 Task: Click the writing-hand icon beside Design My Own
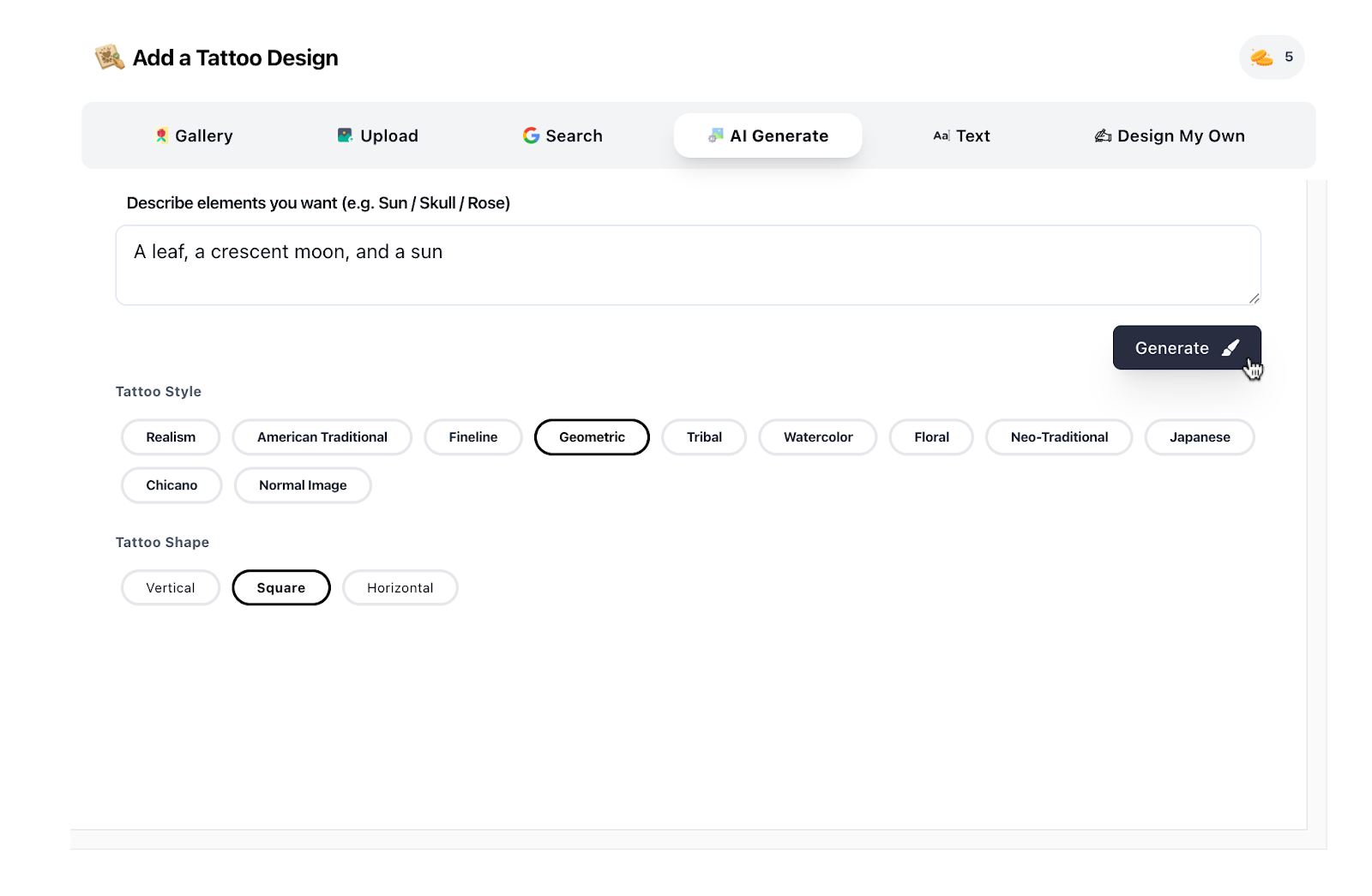1103,135
